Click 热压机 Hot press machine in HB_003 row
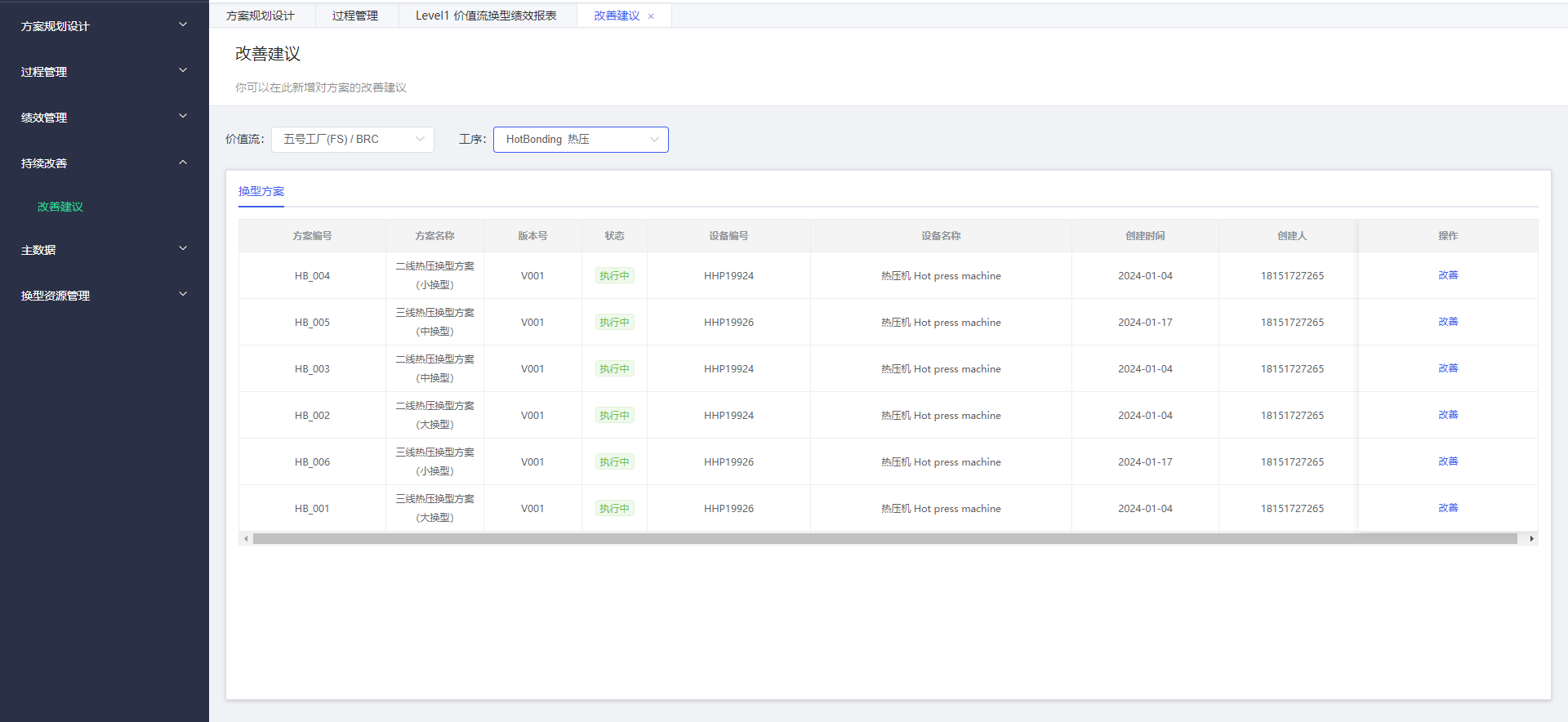Screen dimensions: 1568x722 941,369
